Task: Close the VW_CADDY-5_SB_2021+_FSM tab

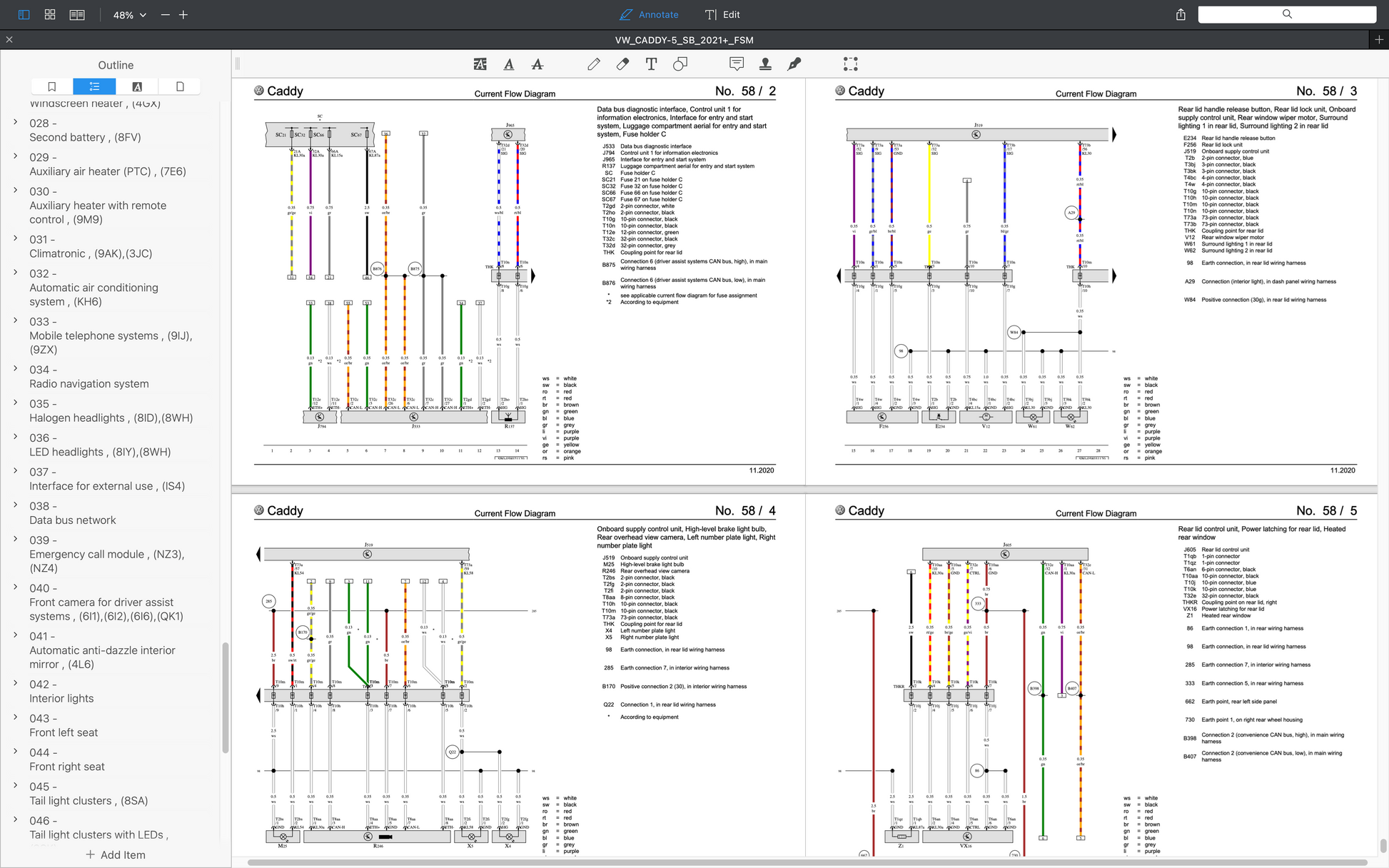Action: coord(9,40)
